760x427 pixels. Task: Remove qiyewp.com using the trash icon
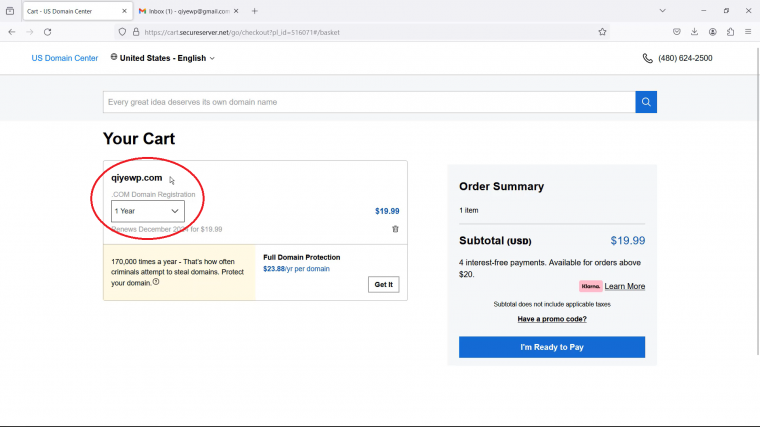[395, 229]
